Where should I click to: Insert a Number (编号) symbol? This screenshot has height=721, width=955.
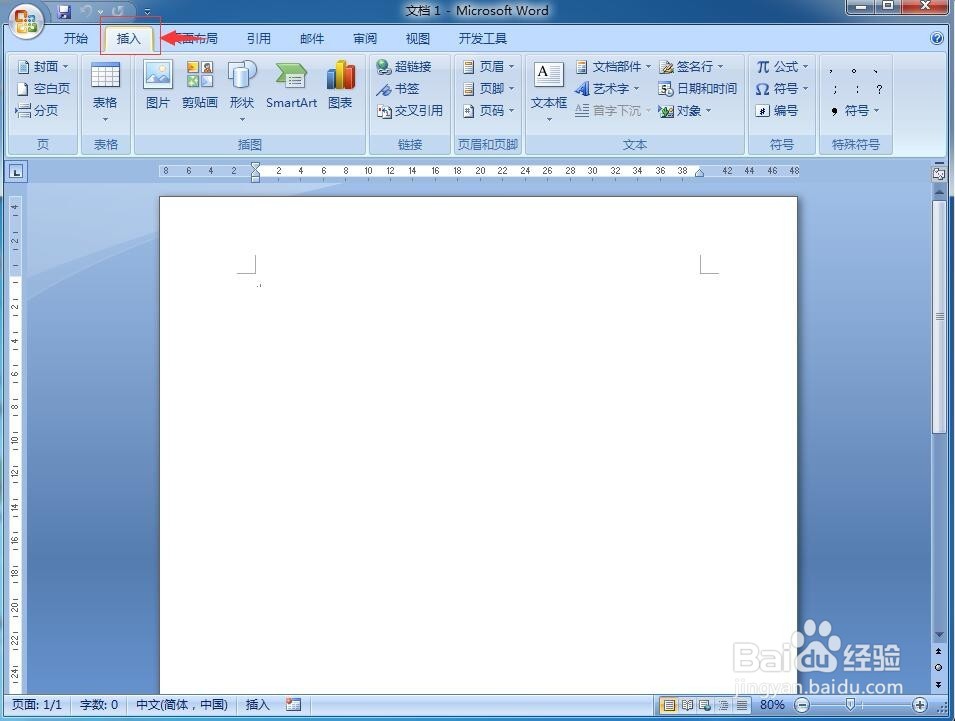[777, 110]
